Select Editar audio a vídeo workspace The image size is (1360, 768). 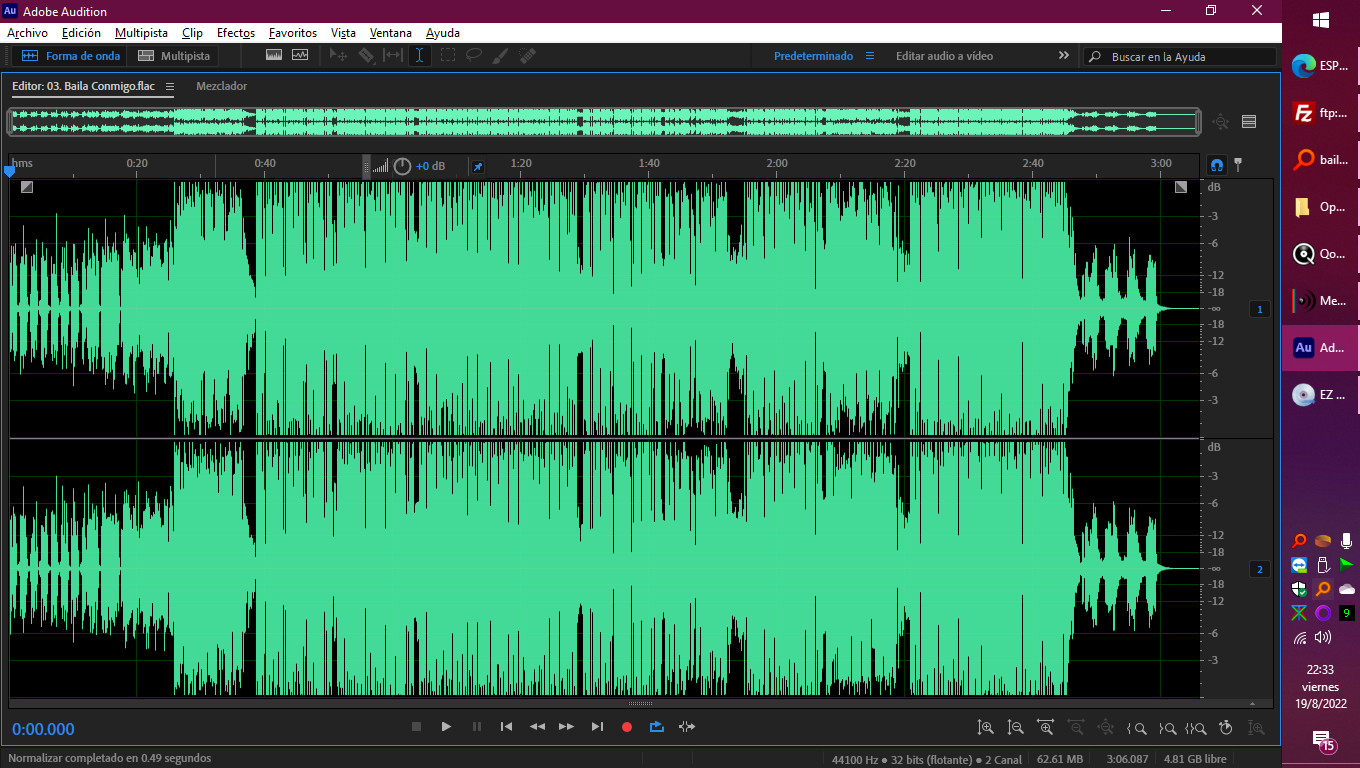click(x=944, y=56)
